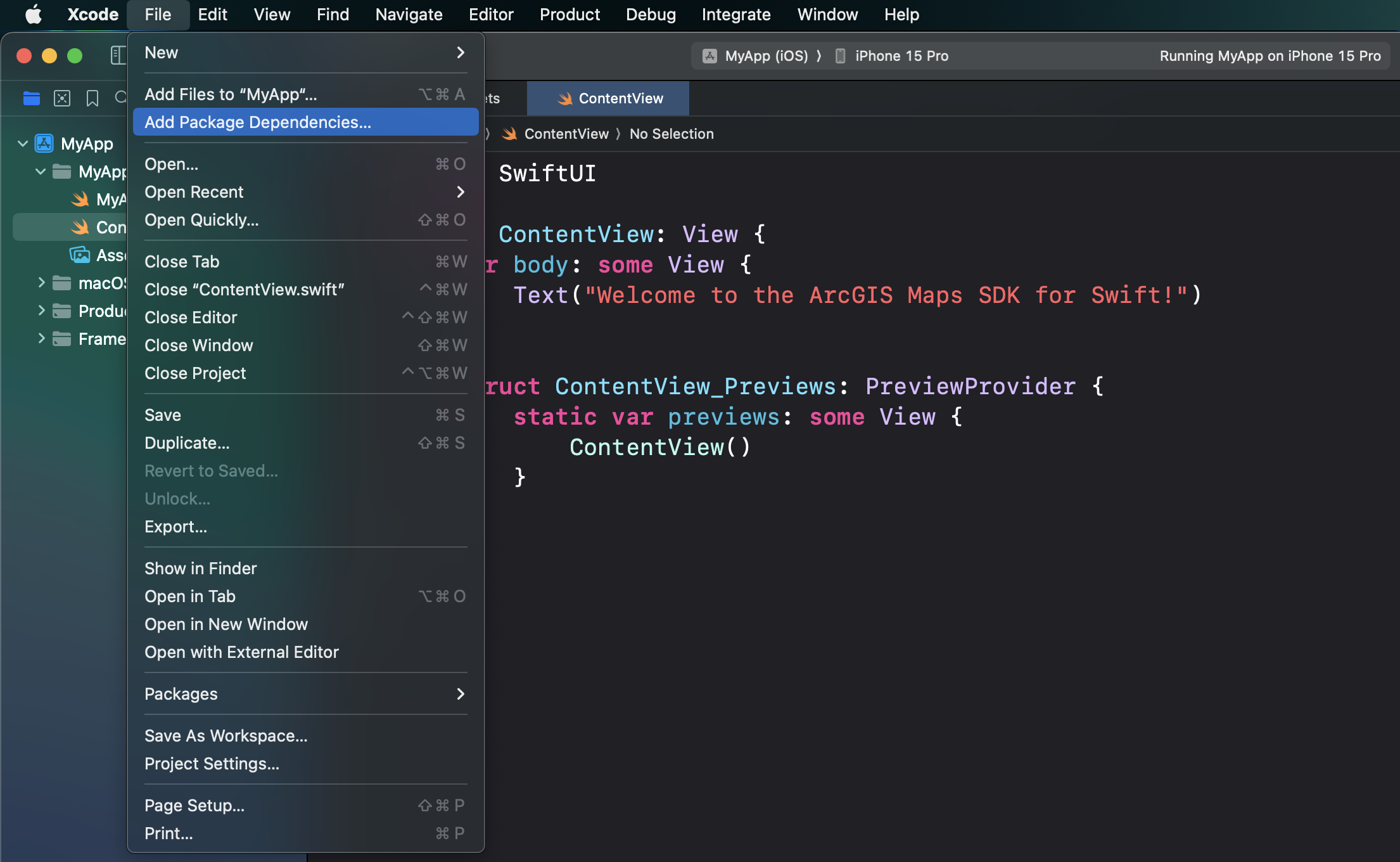Open the Source Control navigator icon

pyautogui.click(x=62, y=98)
